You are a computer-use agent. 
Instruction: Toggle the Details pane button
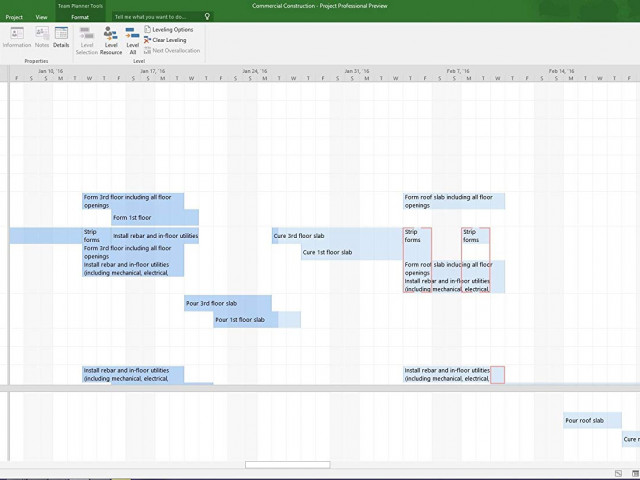[x=61, y=37]
